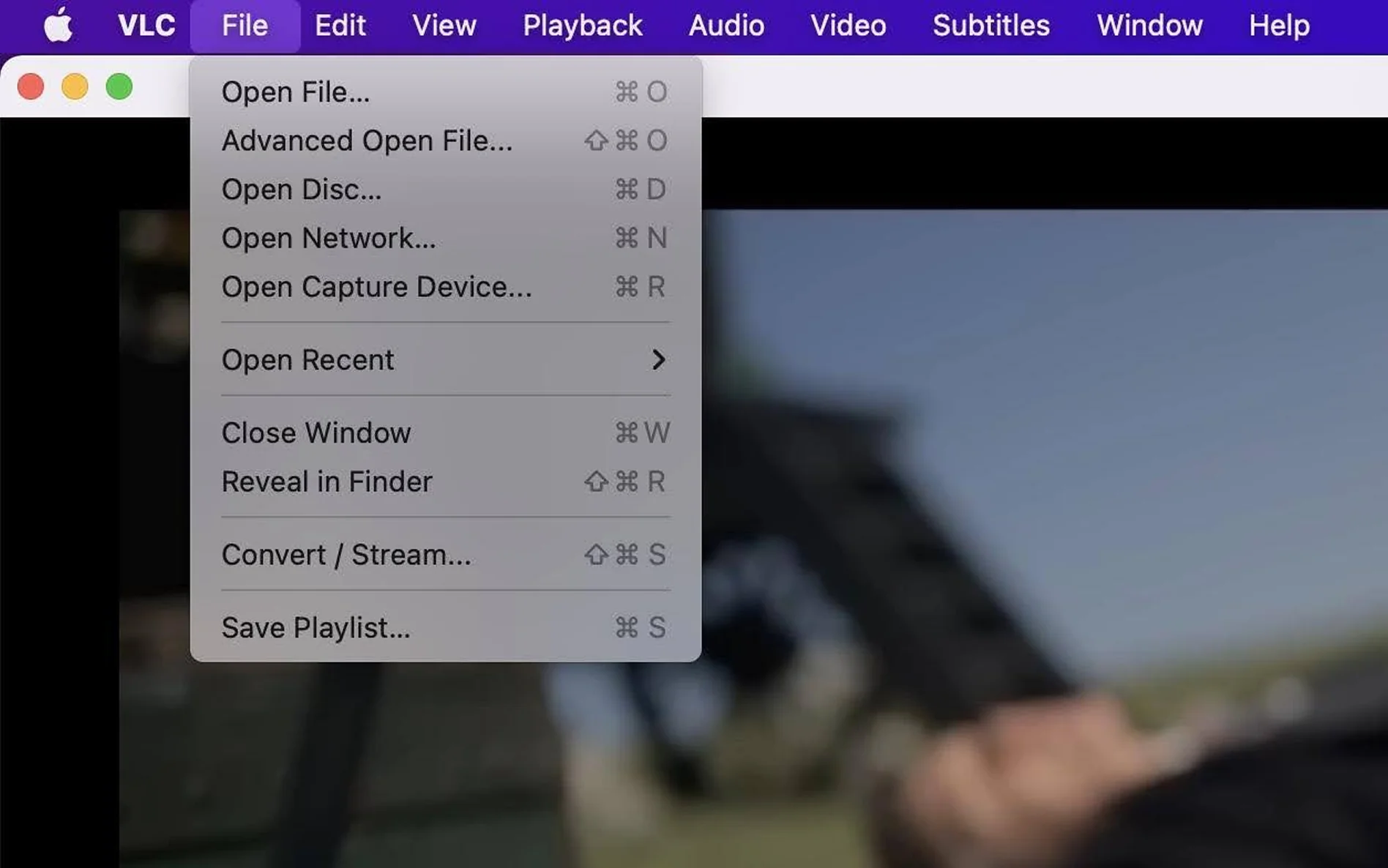Select Close Window menu entry

tap(445, 433)
